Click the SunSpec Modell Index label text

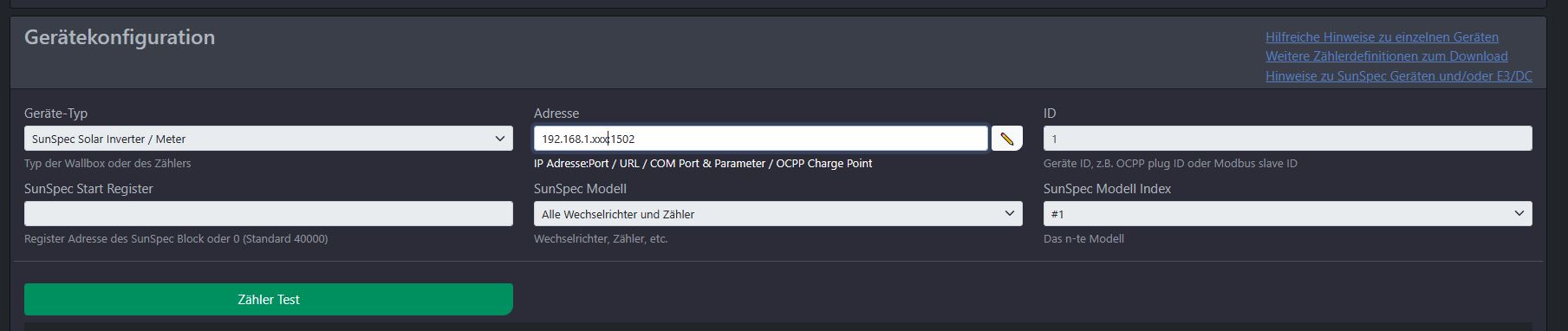(x=1107, y=189)
